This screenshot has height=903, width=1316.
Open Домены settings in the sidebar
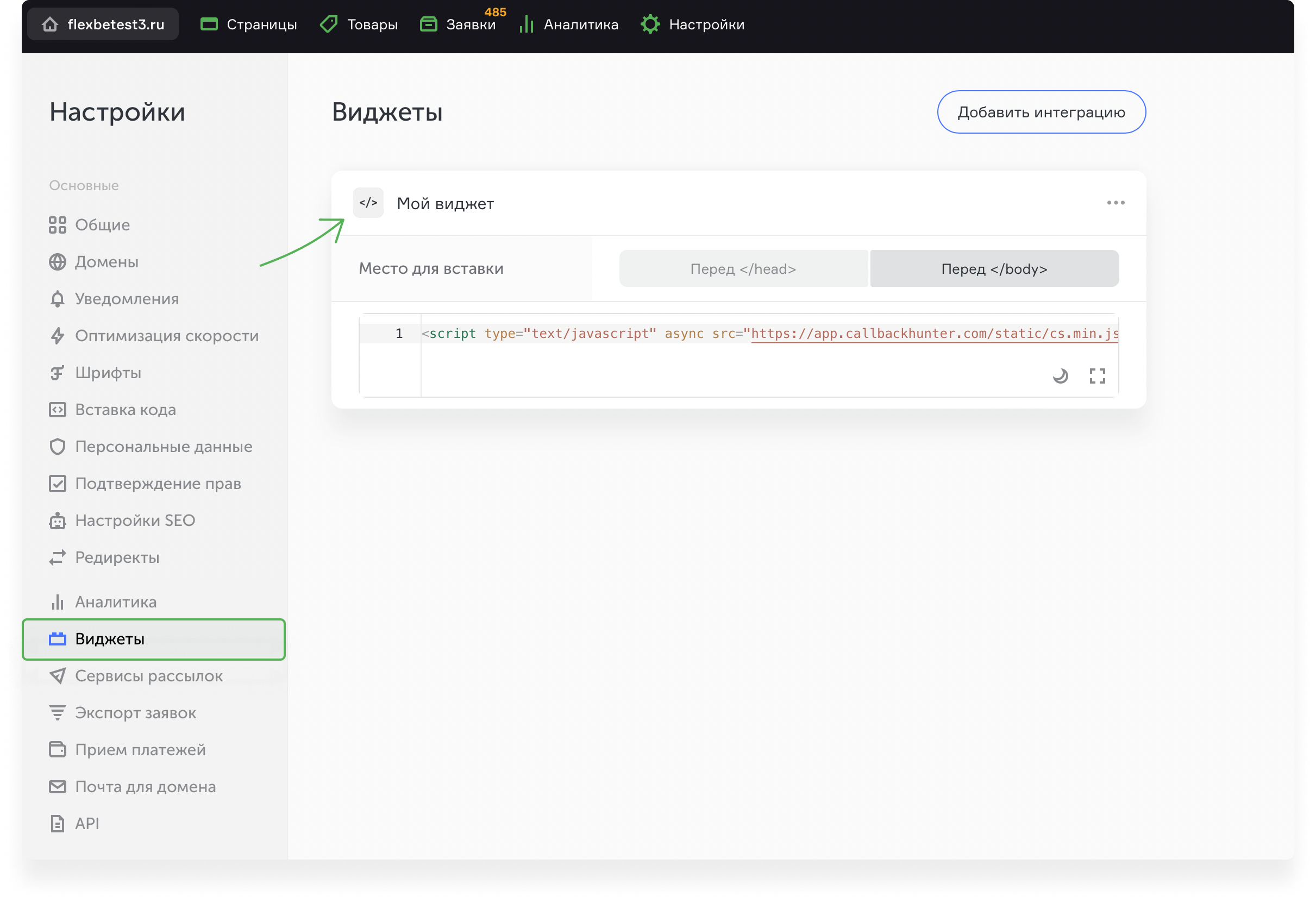[x=93, y=261]
